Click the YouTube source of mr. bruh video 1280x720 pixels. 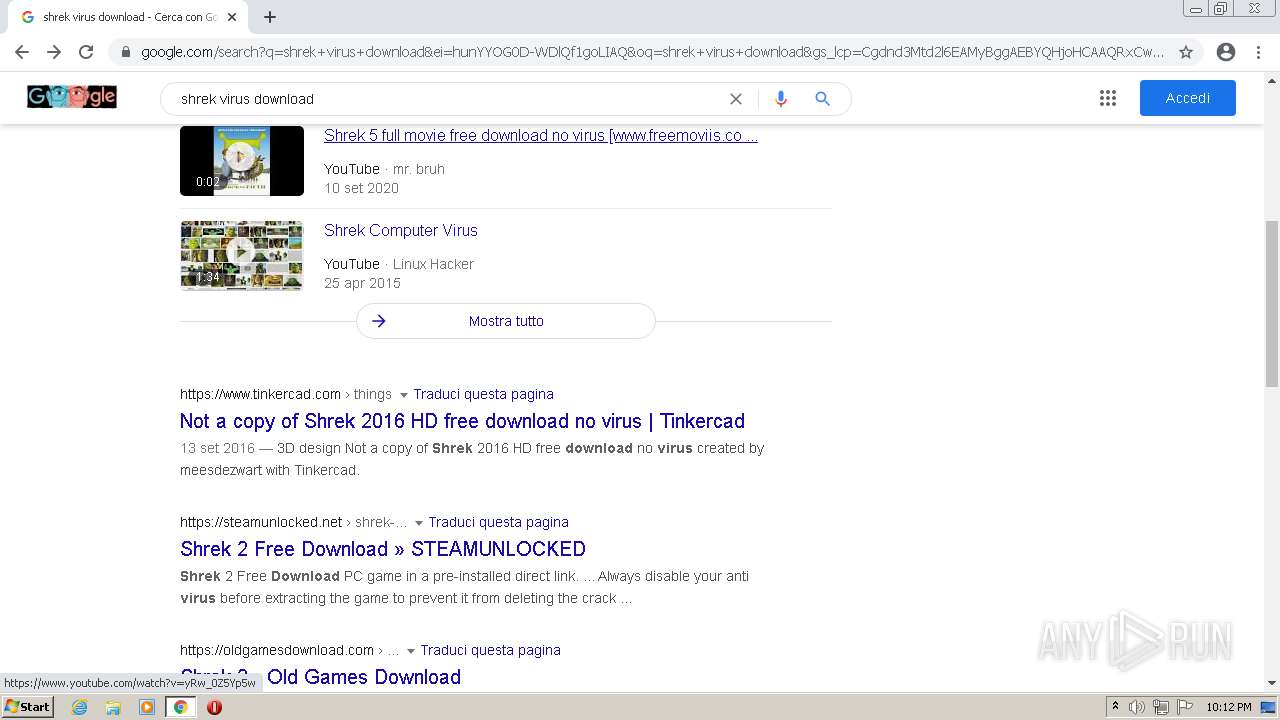click(x=352, y=169)
